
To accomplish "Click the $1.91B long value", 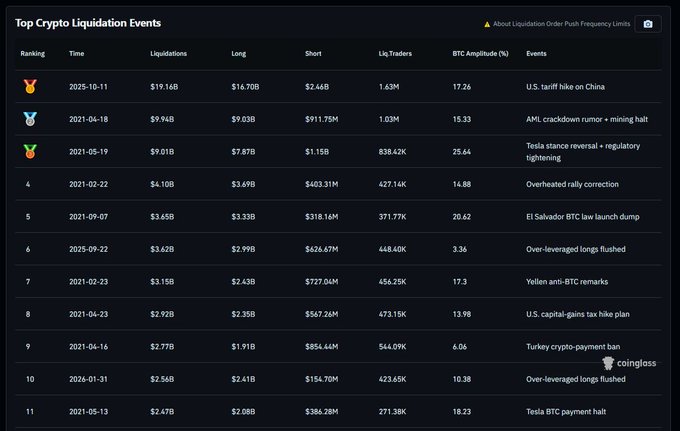I will pyautogui.click(x=243, y=347).
